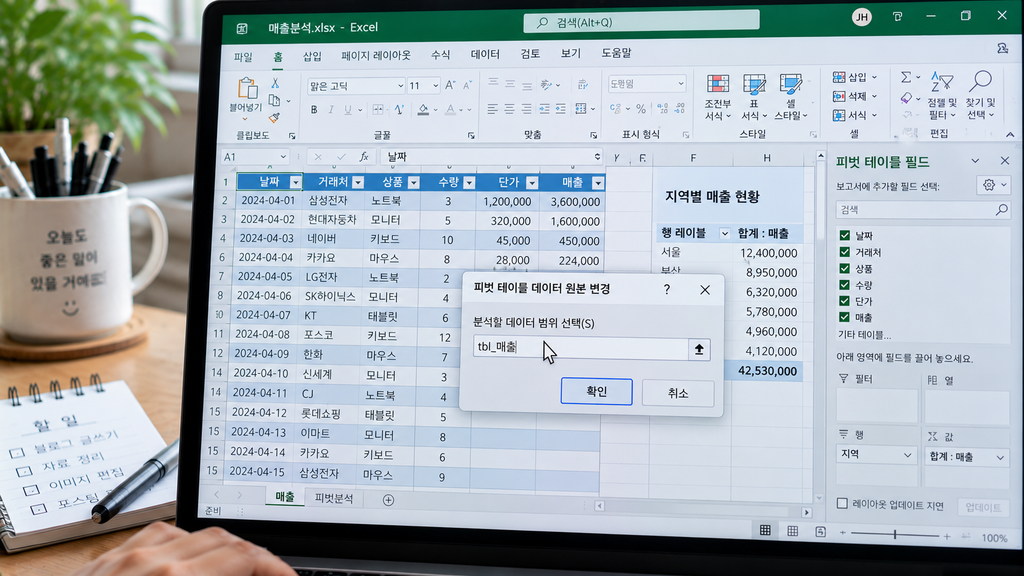Switch to Normal view in status bar

point(765,530)
